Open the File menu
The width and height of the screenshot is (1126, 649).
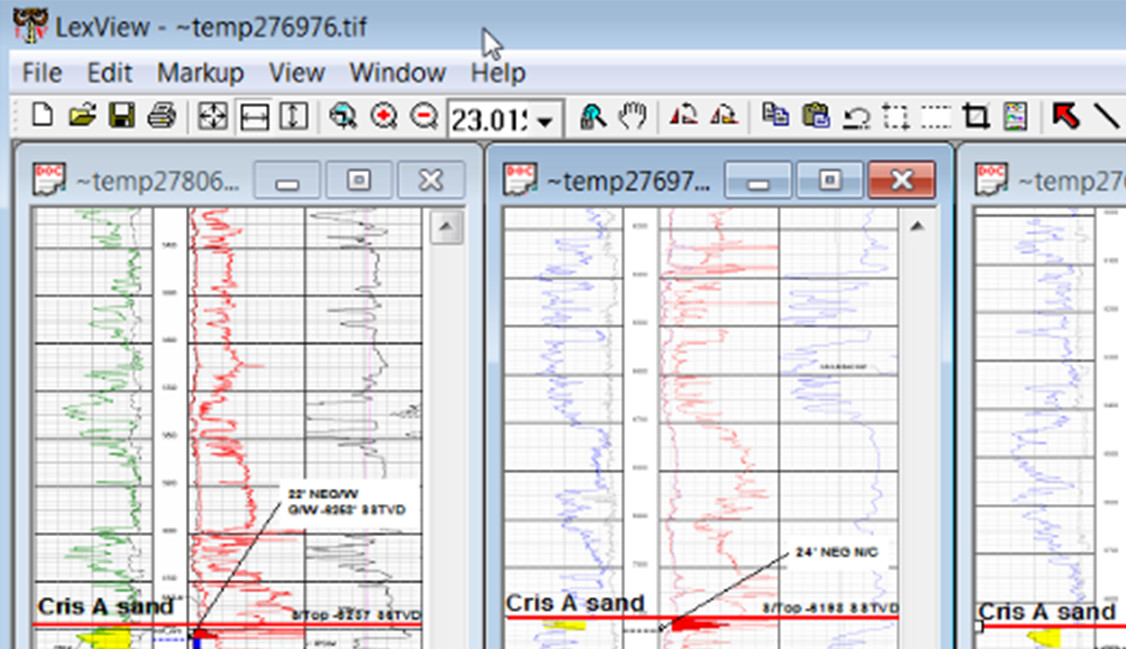click(x=41, y=73)
